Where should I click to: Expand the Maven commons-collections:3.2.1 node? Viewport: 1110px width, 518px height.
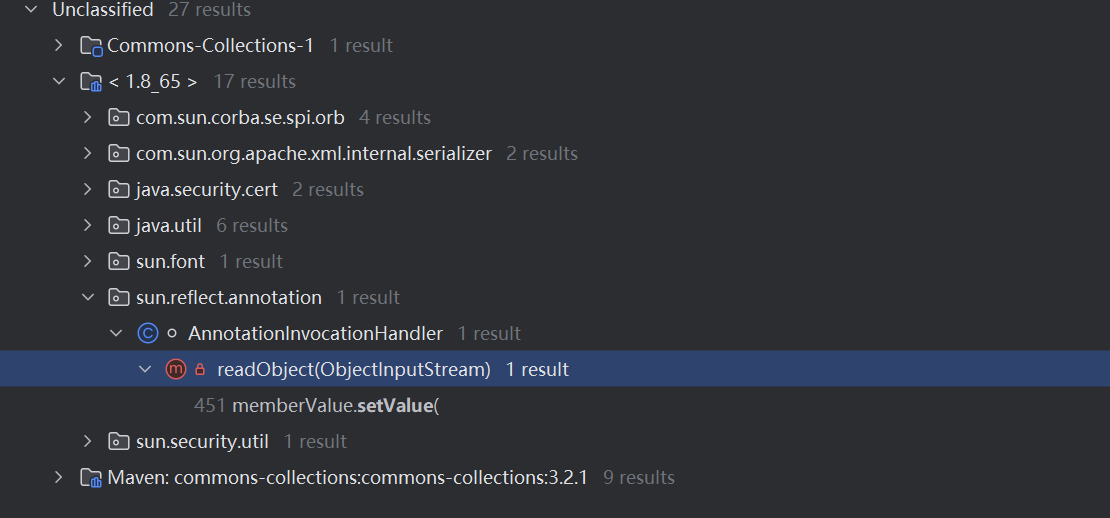point(59,478)
